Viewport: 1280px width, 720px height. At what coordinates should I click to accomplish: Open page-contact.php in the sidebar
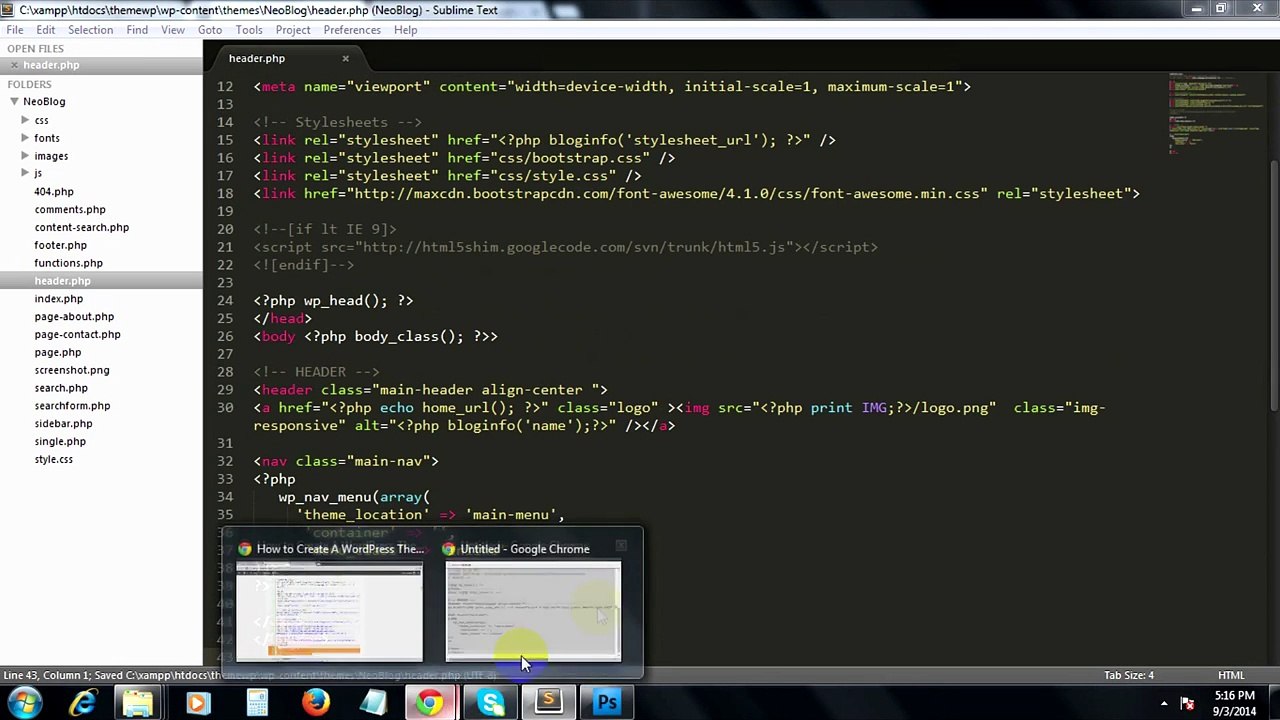tap(77, 335)
